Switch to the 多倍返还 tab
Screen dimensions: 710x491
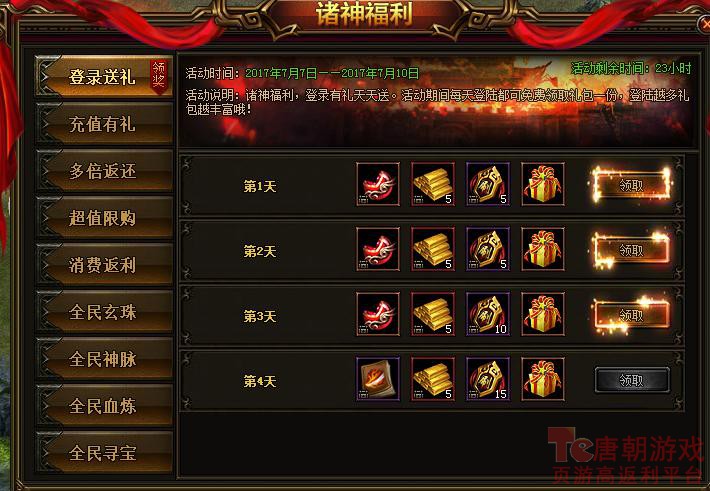(x=104, y=171)
